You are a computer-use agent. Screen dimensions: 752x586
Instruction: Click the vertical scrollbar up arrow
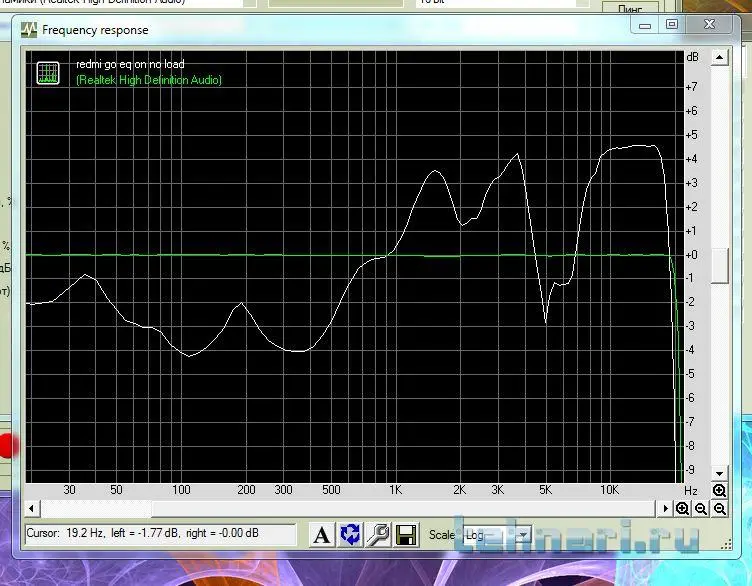(719, 58)
